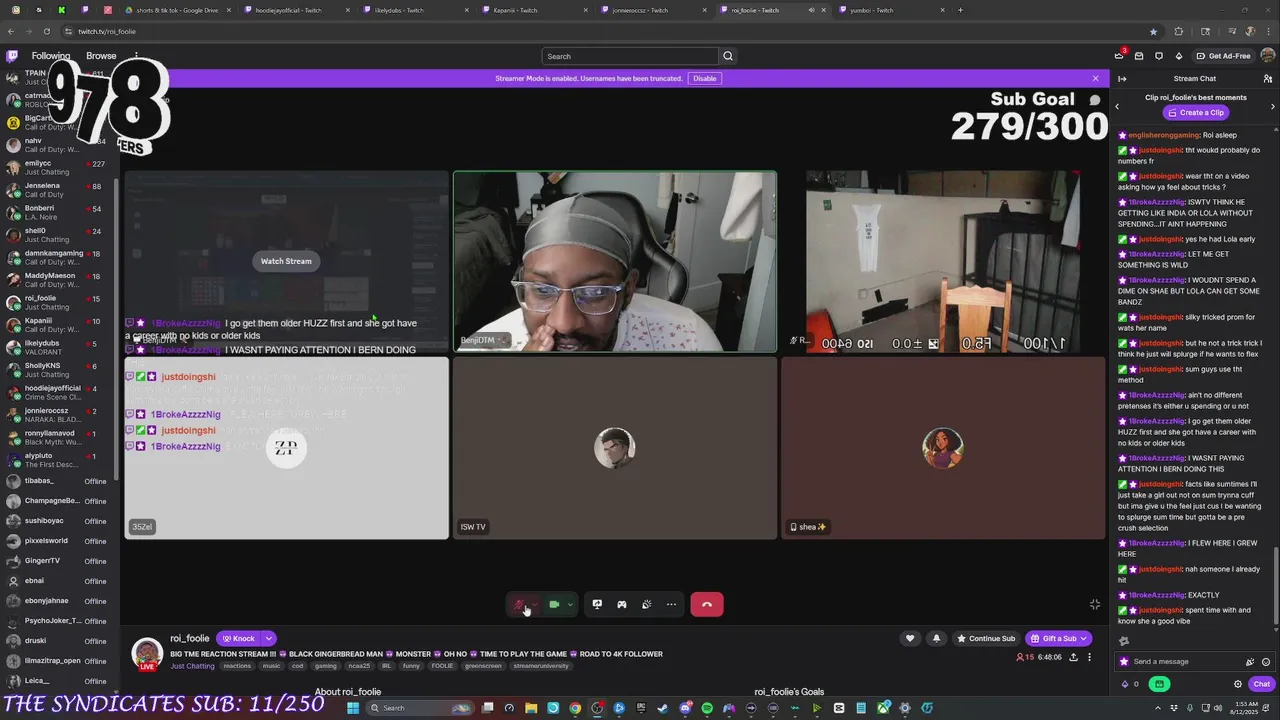Click the Twitch search field
Viewport: 1280px width, 720px height.
630,56
